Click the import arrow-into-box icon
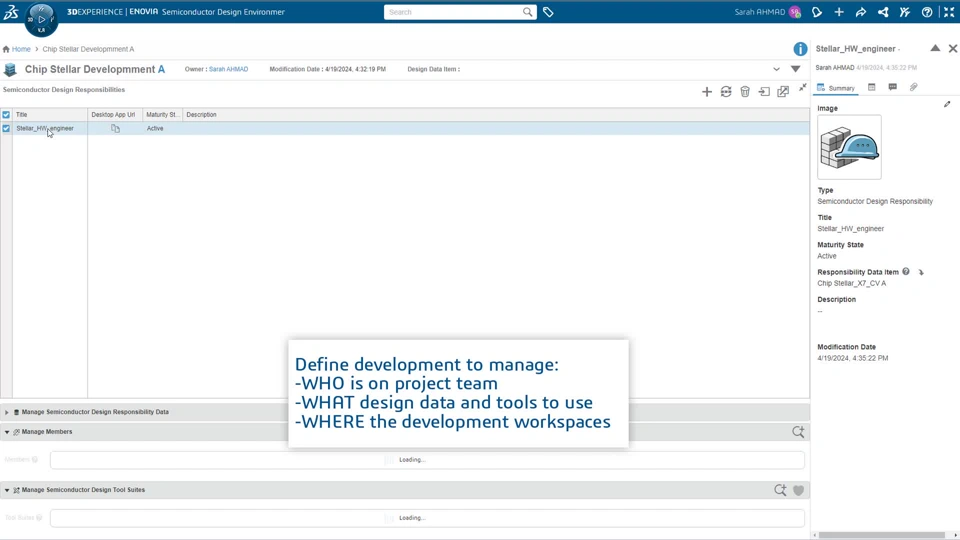The image size is (960, 540). point(764,92)
